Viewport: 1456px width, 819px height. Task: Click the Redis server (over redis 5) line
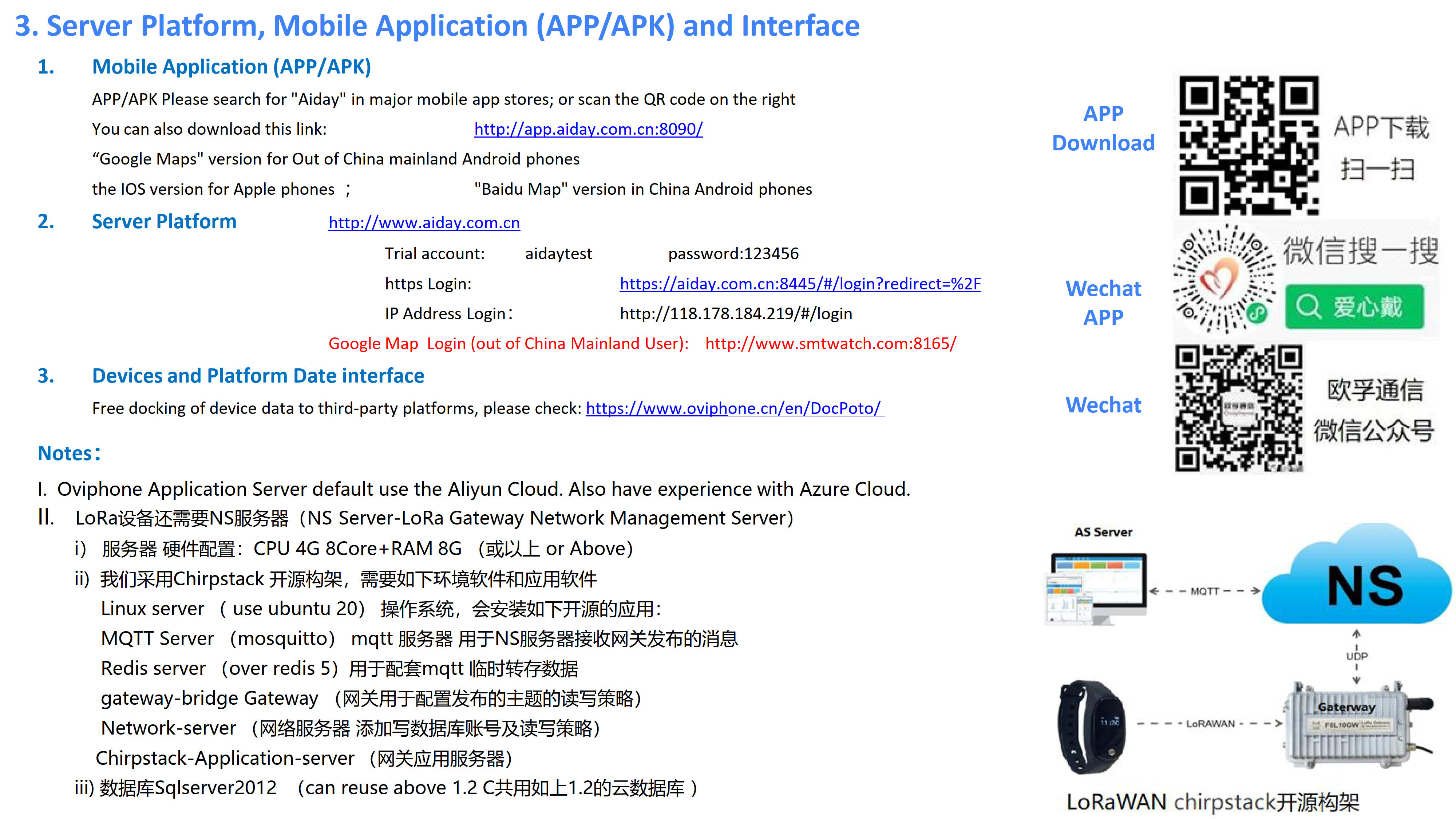pos(339,669)
